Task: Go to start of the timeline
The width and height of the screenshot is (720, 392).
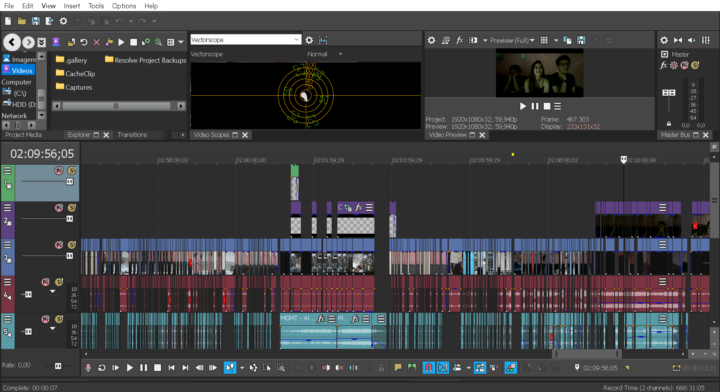Action: (171, 368)
